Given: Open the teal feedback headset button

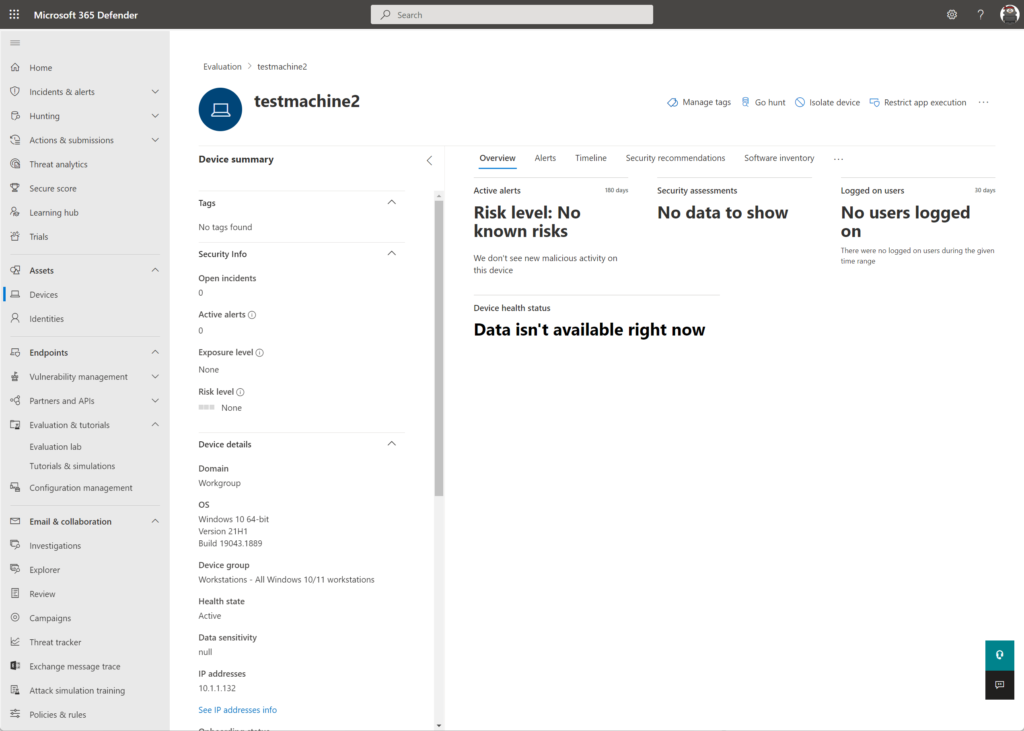Looking at the screenshot, I should pos(999,655).
